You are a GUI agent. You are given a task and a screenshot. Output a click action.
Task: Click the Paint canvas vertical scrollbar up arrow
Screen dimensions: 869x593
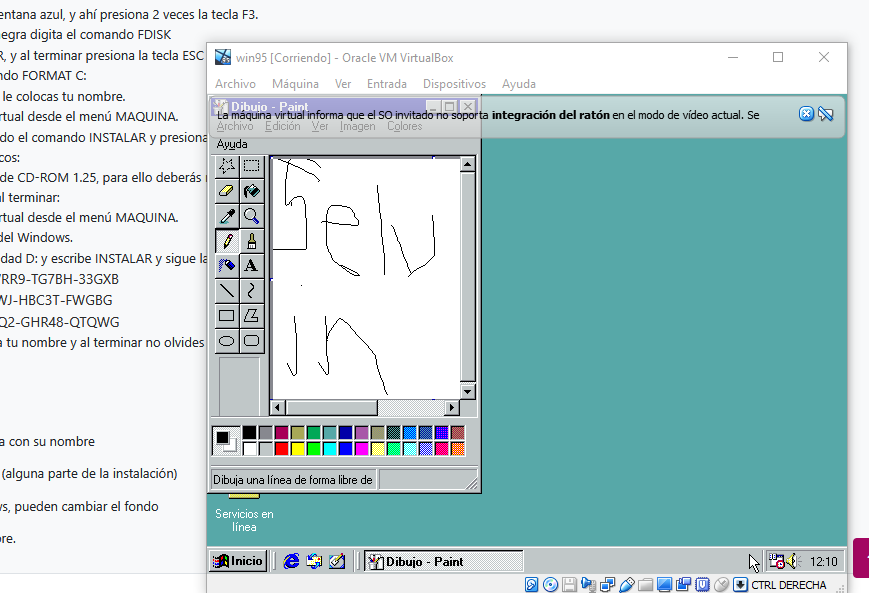pyautogui.click(x=467, y=164)
